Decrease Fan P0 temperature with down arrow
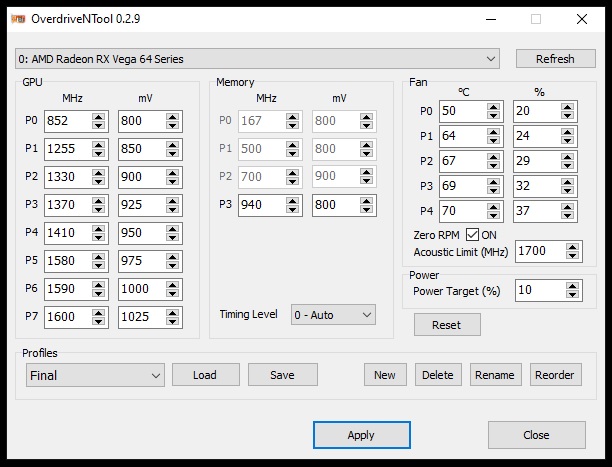The height and width of the screenshot is (467, 612). pos(493,116)
